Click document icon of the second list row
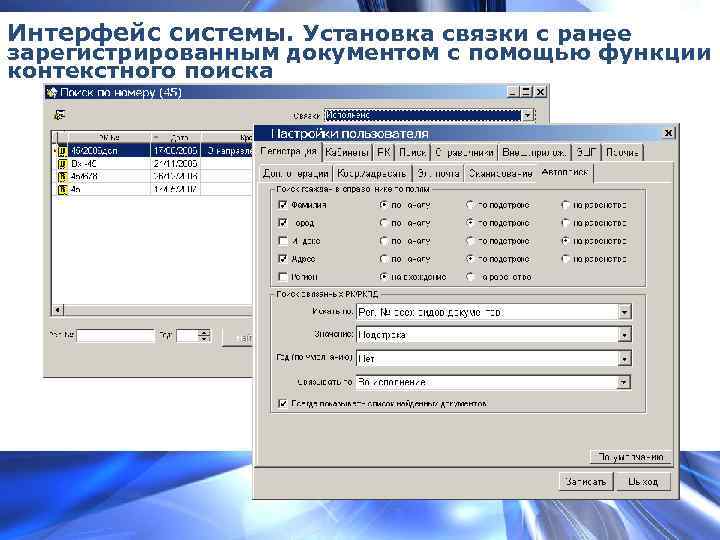The width and height of the screenshot is (720, 540). [x=62, y=163]
